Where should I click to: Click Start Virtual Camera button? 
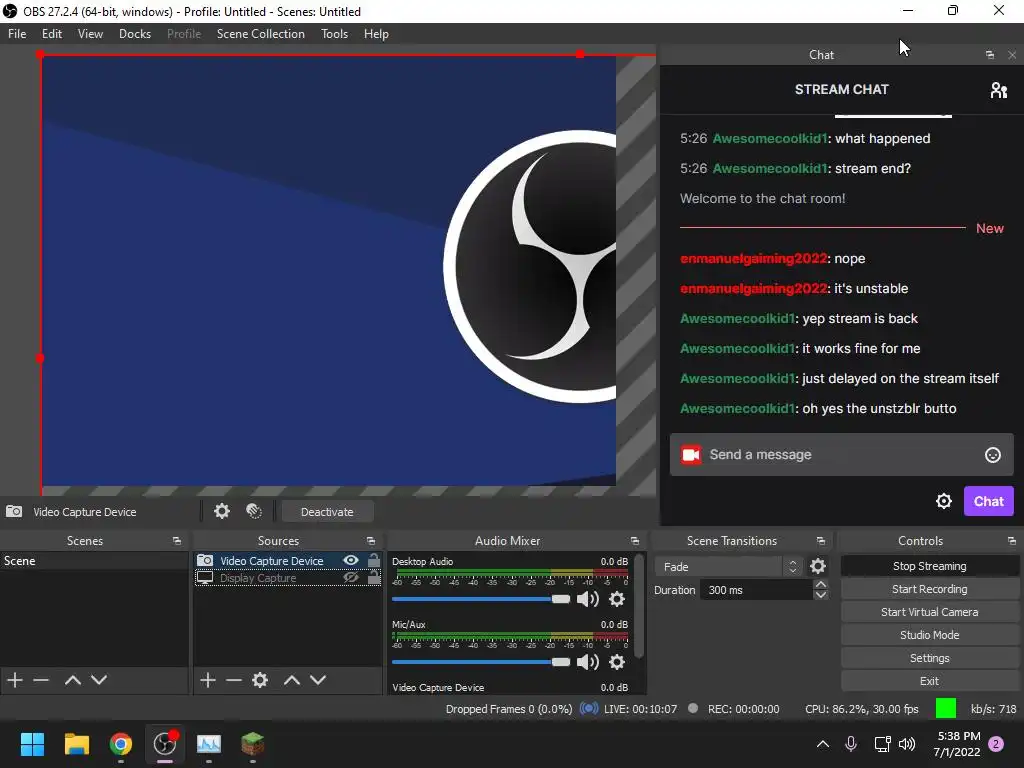(x=929, y=612)
